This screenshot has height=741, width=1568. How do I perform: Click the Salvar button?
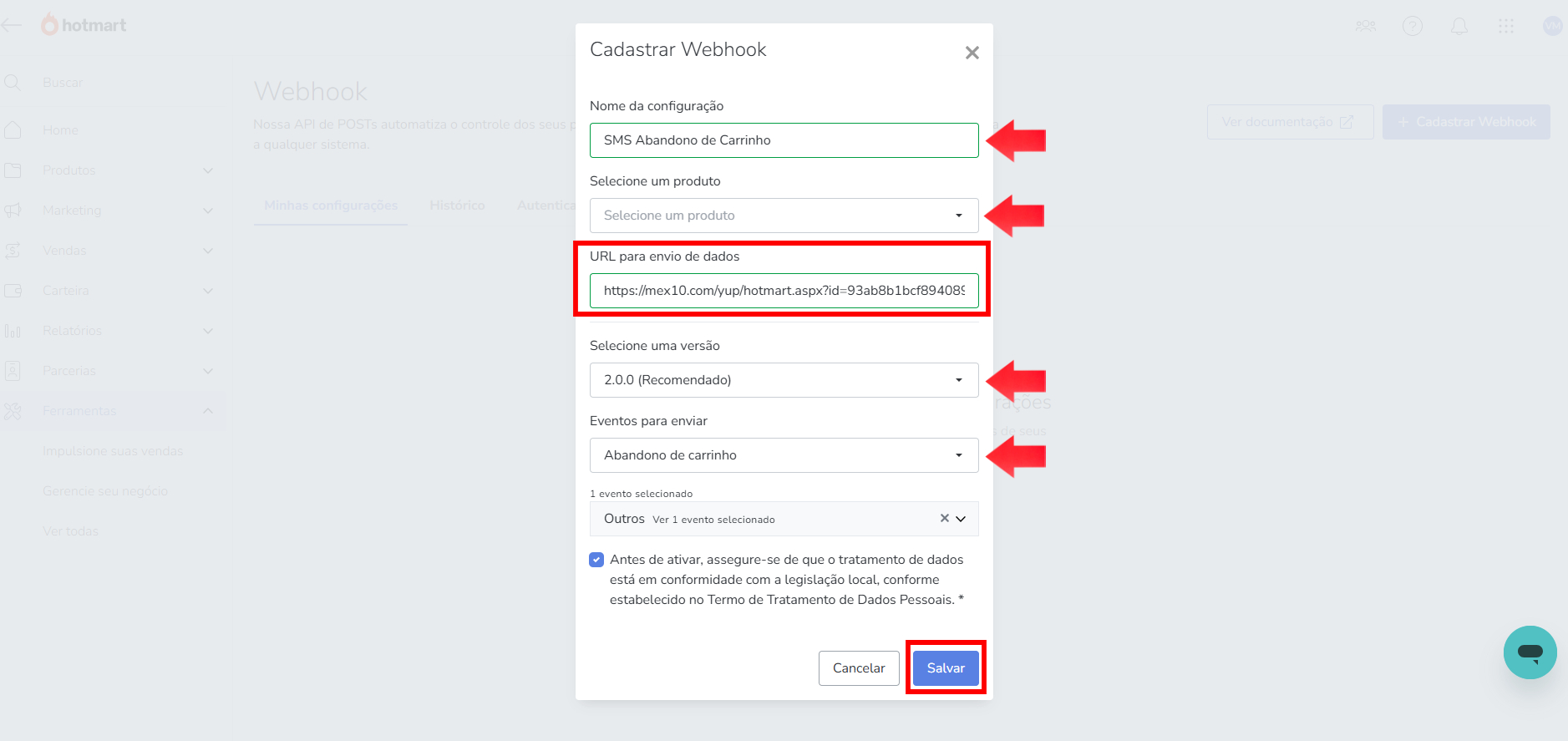click(946, 668)
